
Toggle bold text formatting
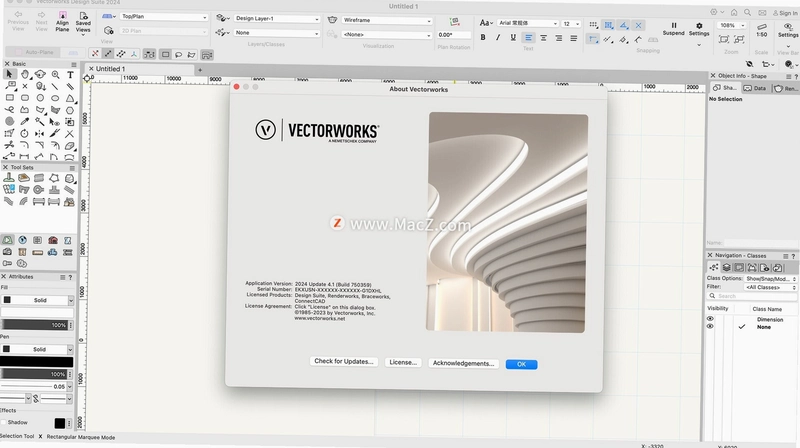click(x=483, y=38)
